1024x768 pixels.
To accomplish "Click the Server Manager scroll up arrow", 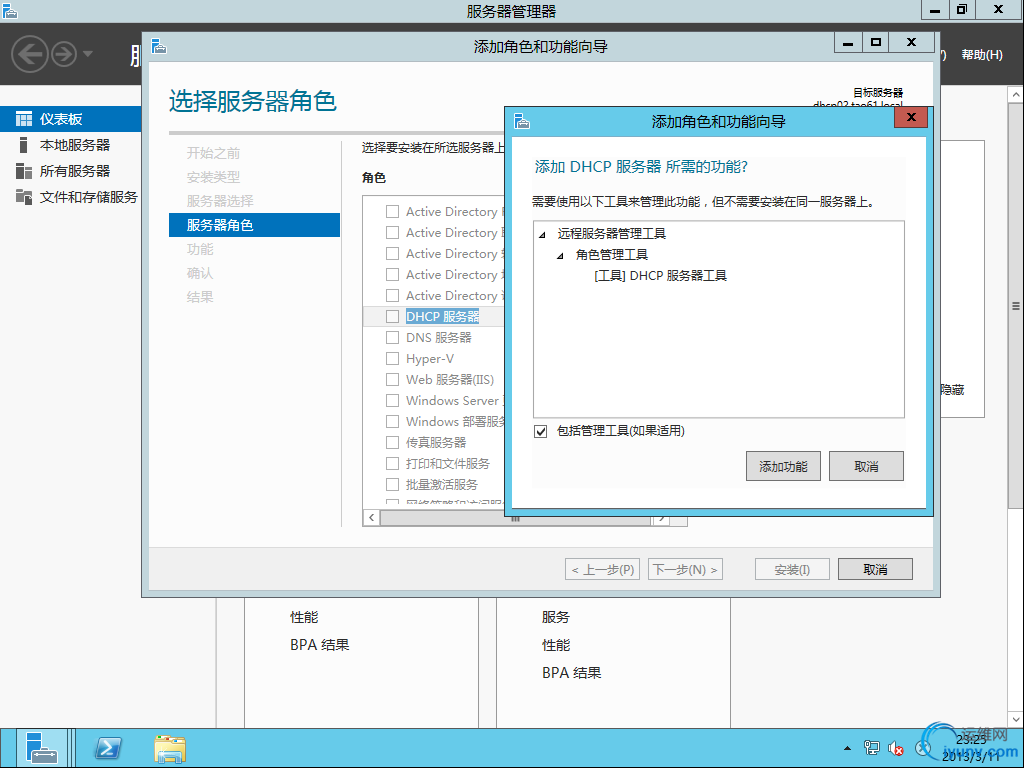I will click(1016, 95).
